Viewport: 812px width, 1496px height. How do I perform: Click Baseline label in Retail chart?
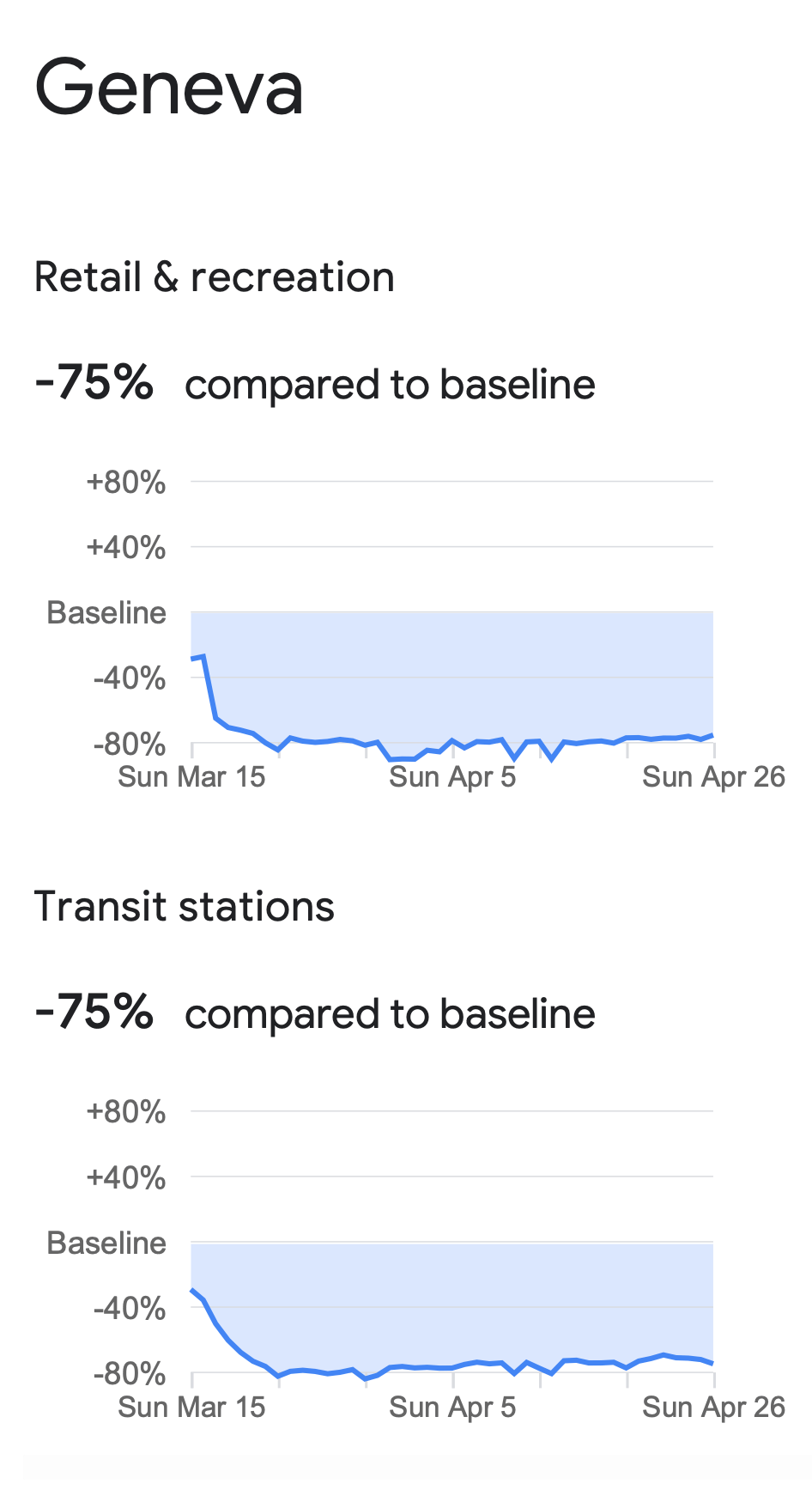(106, 612)
